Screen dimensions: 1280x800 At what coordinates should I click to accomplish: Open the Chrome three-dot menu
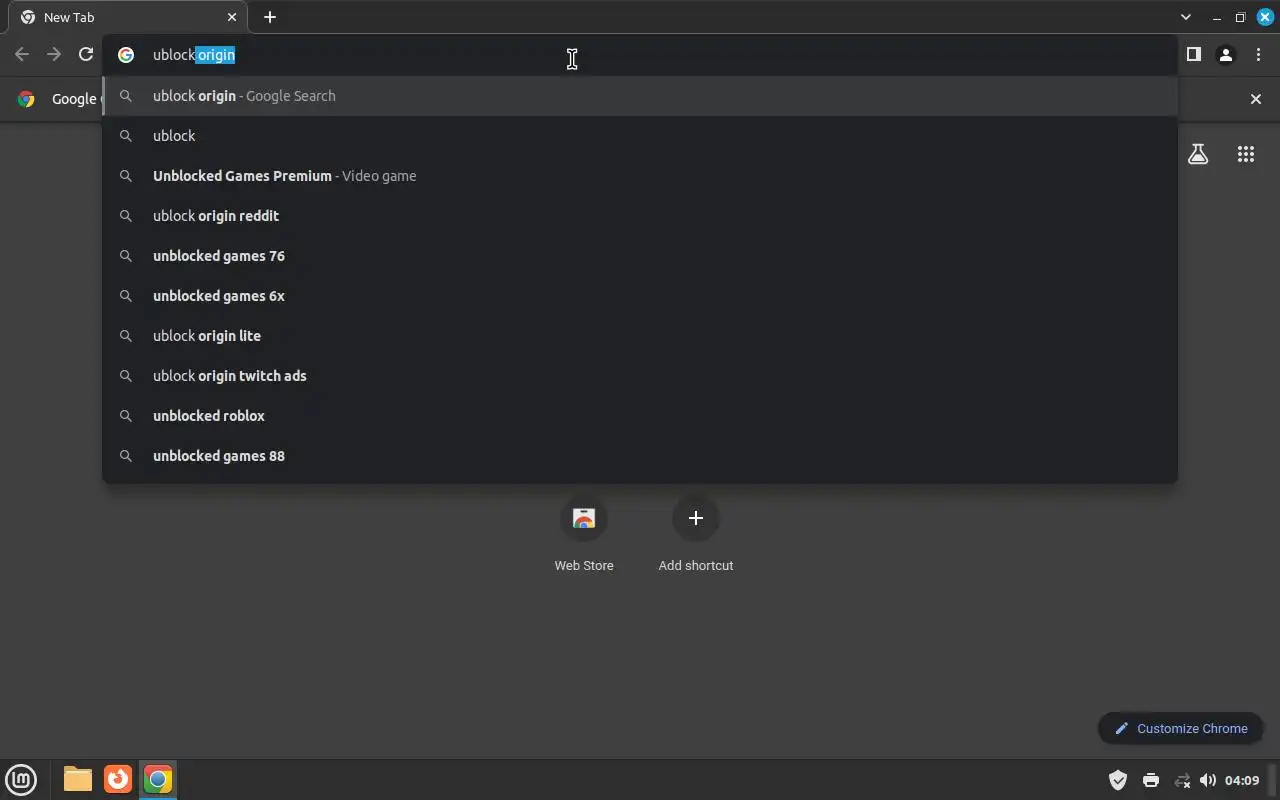pos(1258,55)
